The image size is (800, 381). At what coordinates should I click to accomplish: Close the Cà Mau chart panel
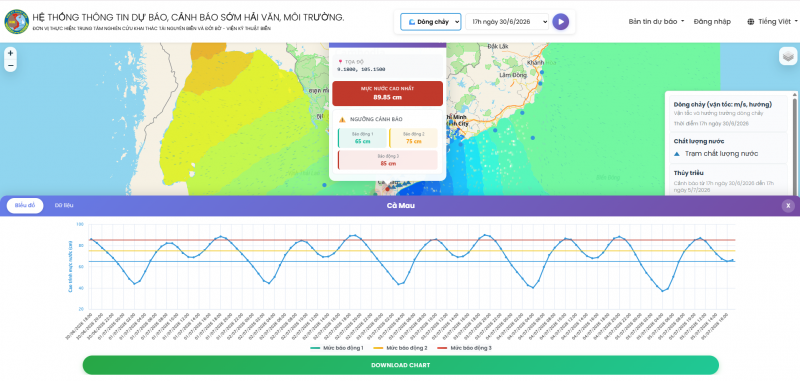(x=788, y=206)
